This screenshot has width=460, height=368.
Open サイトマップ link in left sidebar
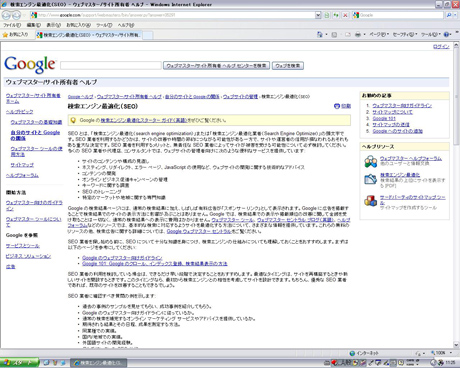(22, 165)
